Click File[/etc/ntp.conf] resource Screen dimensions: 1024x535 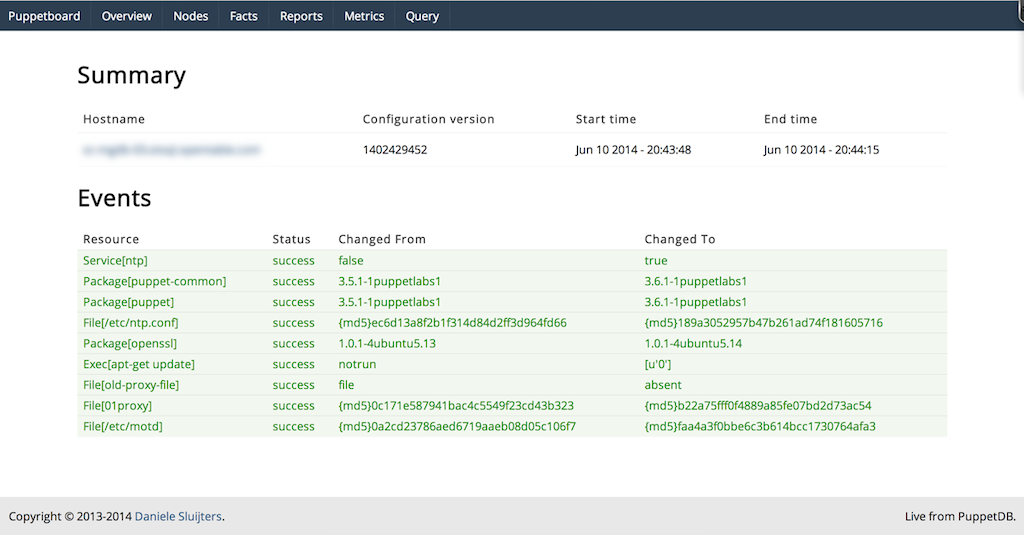(130, 323)
